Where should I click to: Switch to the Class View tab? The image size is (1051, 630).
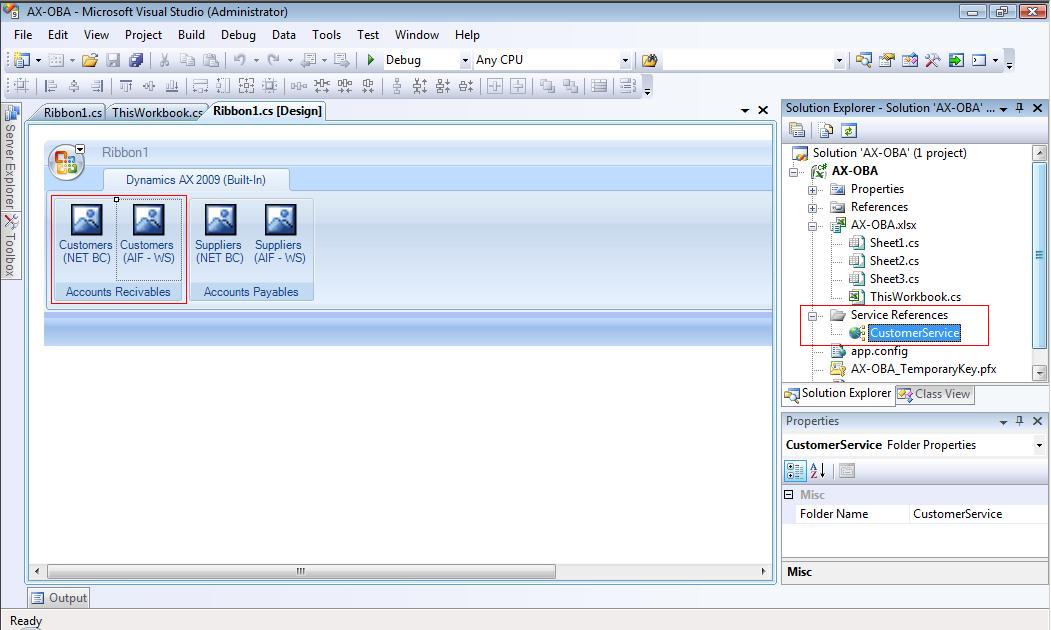[x=935, y=395]
